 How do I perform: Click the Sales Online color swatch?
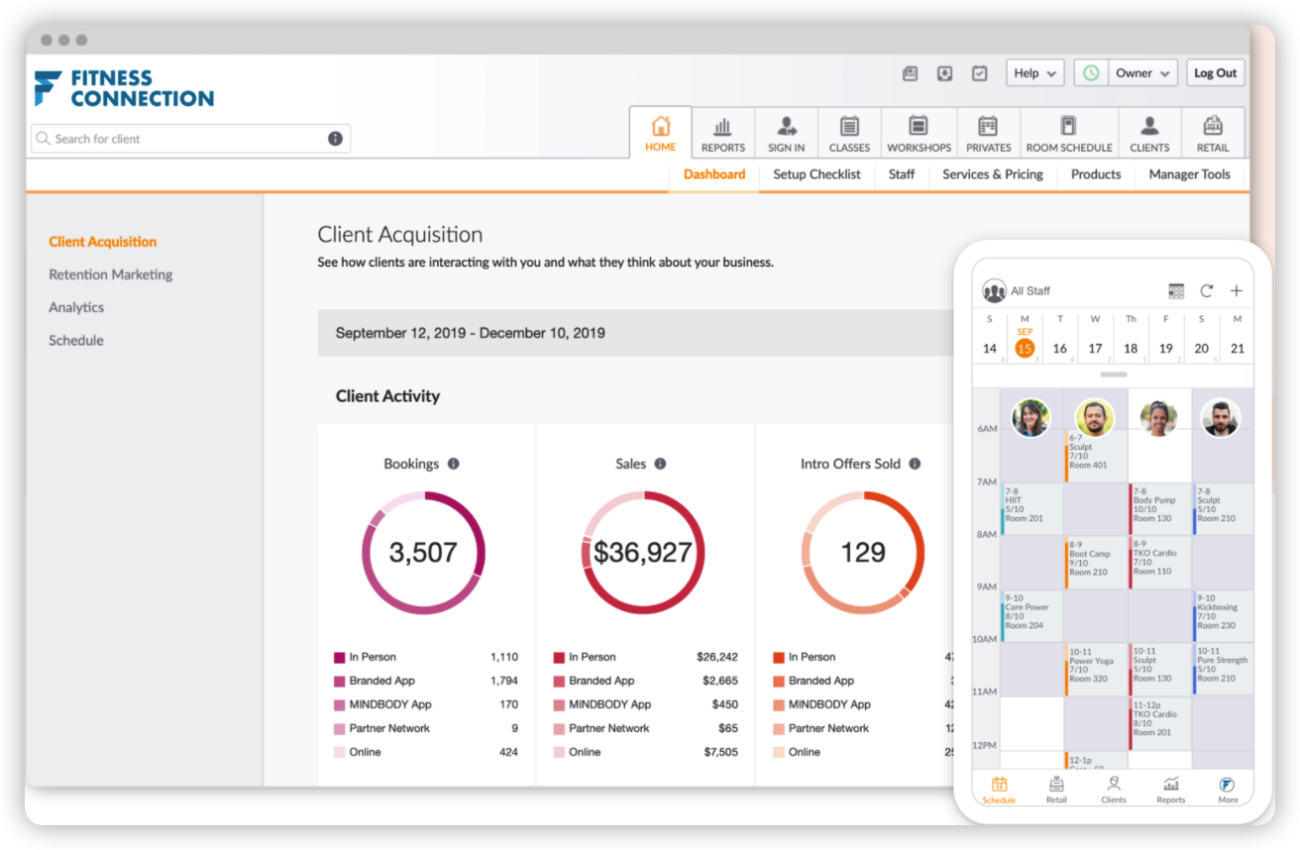559,752
